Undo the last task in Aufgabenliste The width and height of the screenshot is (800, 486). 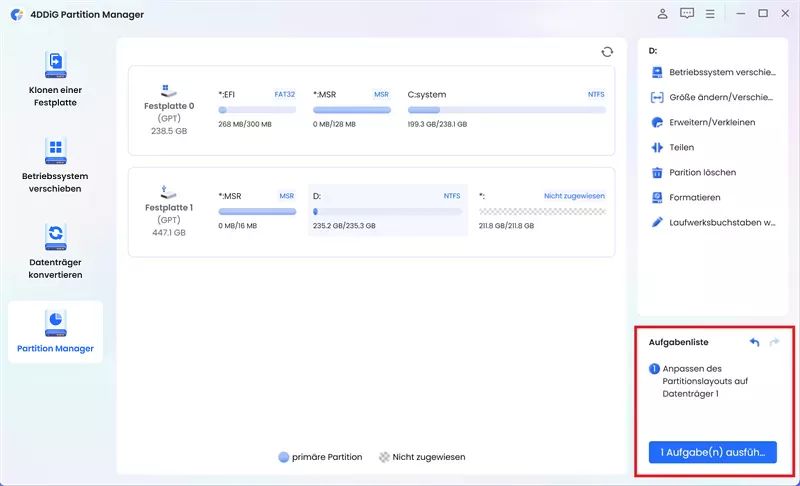point(755,342)
